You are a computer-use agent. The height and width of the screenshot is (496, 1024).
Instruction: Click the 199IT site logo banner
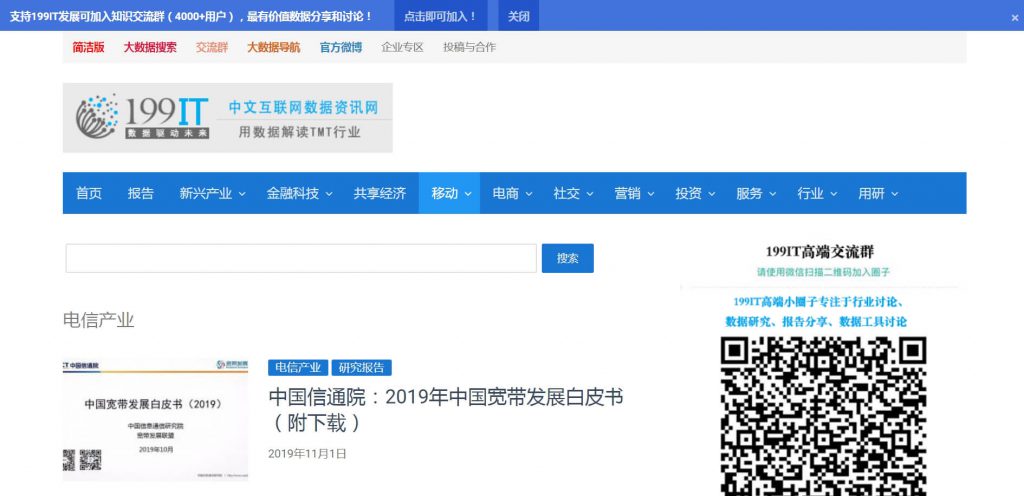click(227, 117)
